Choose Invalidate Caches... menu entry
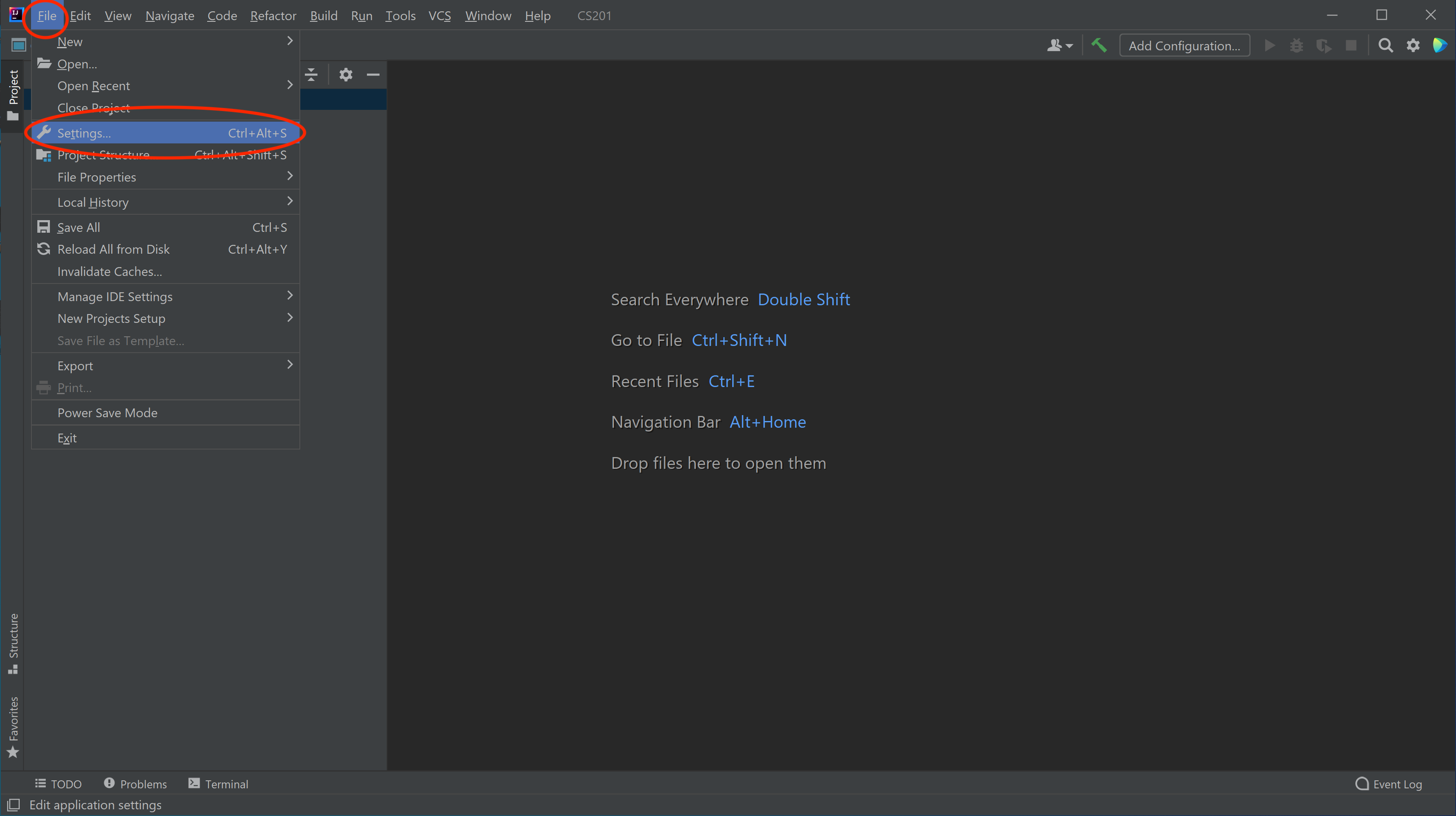The width and height of the screenshot is (1456, 816). 109,272
